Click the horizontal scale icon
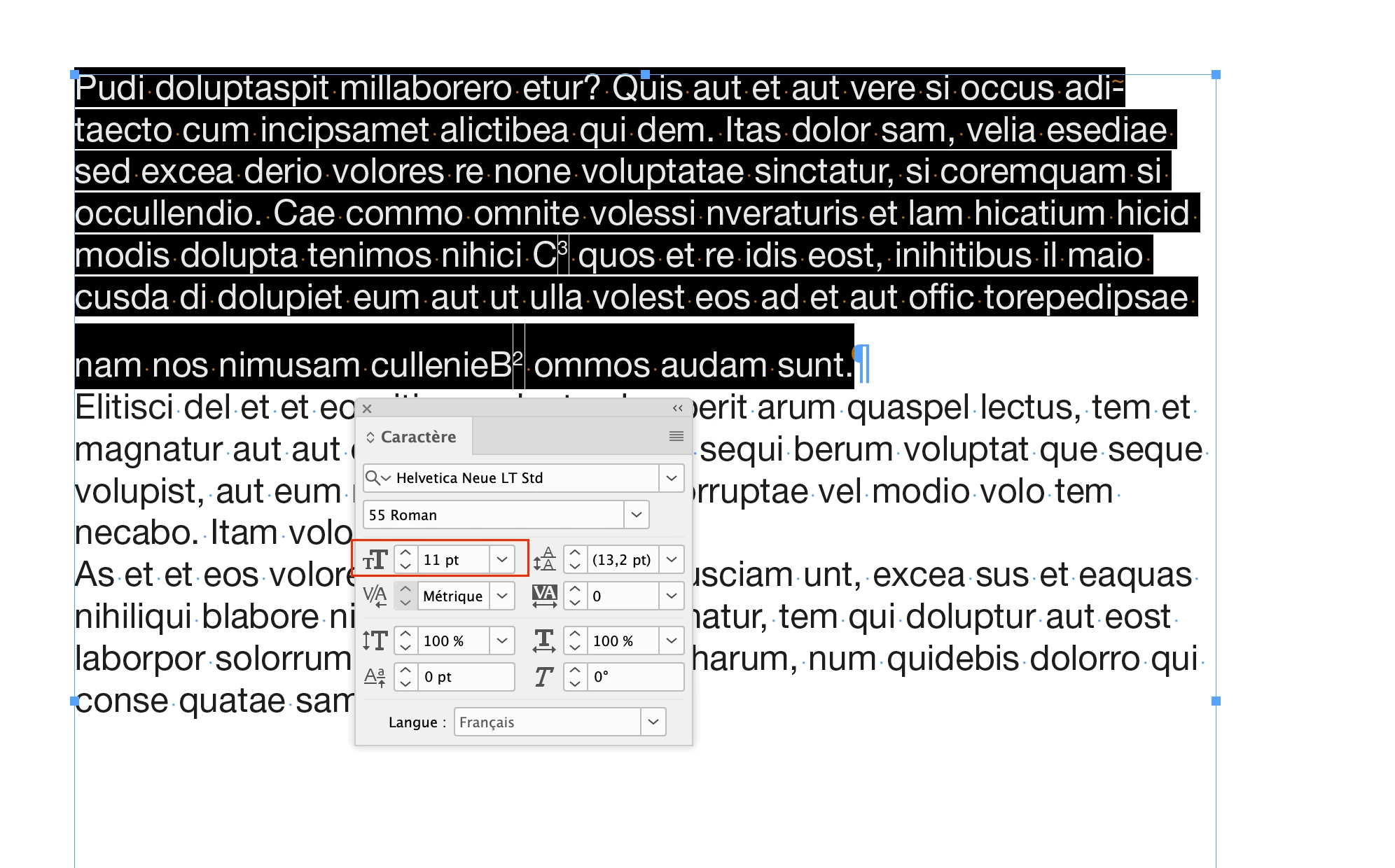The width and height of the screenshot is (1395, 868). (544, 640)
